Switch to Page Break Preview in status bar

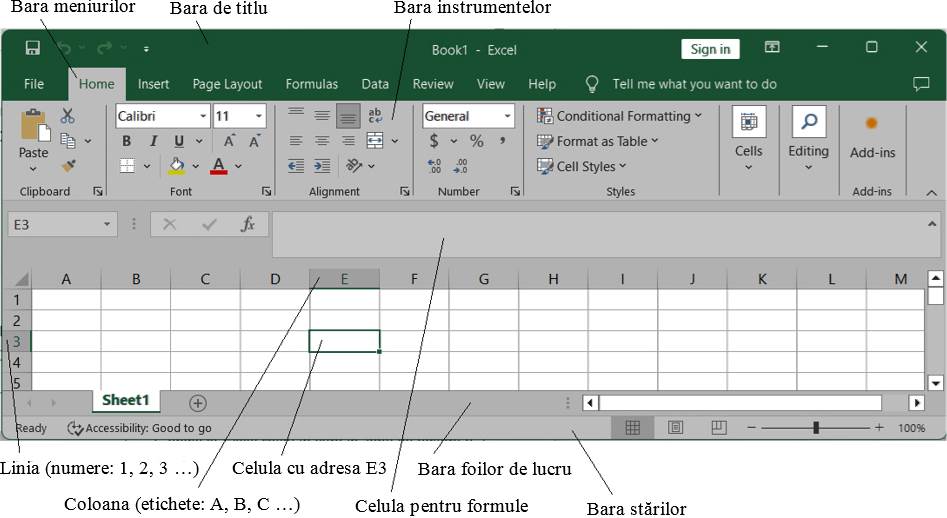719,428
